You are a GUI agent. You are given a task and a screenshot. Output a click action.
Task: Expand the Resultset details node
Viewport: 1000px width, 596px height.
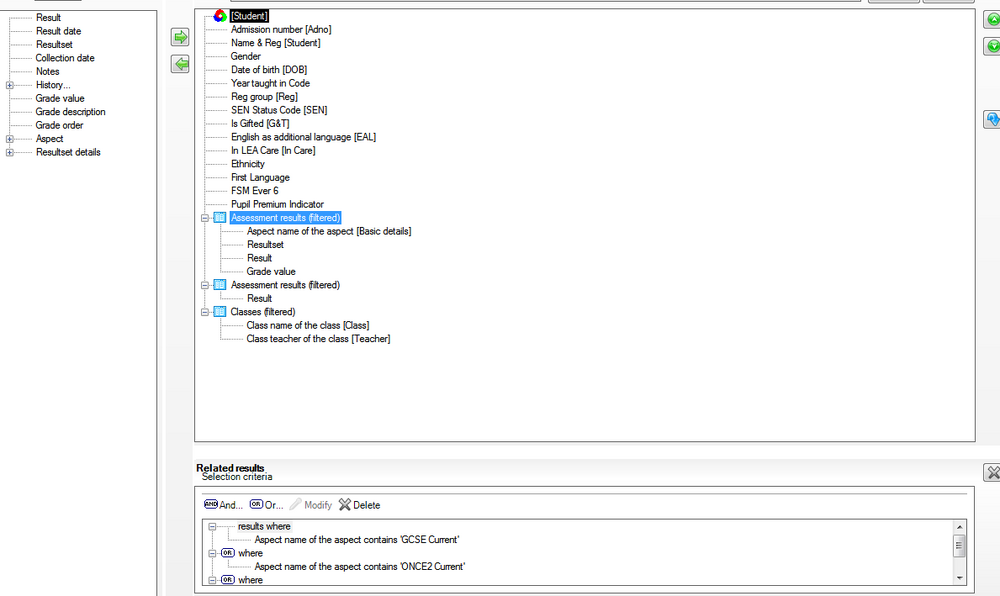click(x=10, y=152)
